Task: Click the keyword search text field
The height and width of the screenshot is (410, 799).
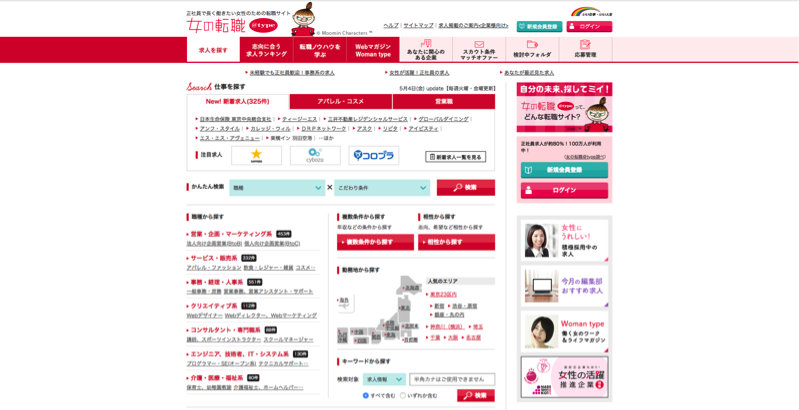Action: [x=451, y=380]
